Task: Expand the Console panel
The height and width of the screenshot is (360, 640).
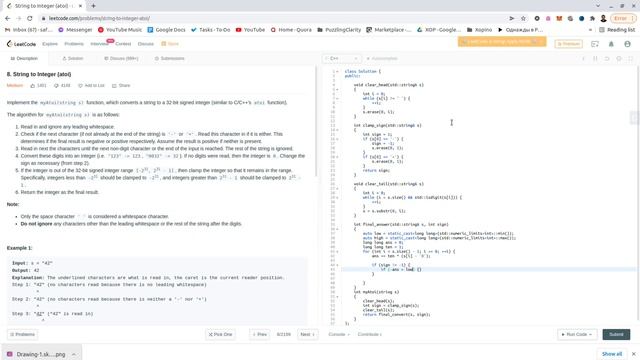Action: pos(339,334)
